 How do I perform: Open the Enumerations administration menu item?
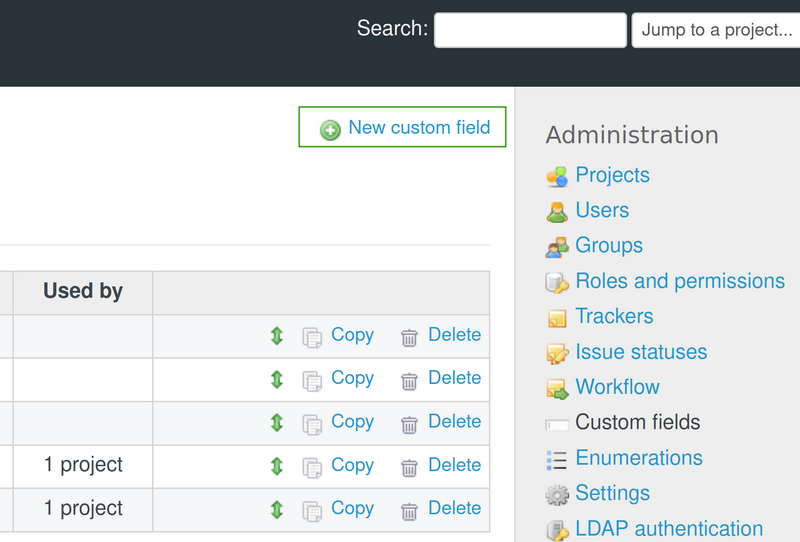[x=638, y=458]
